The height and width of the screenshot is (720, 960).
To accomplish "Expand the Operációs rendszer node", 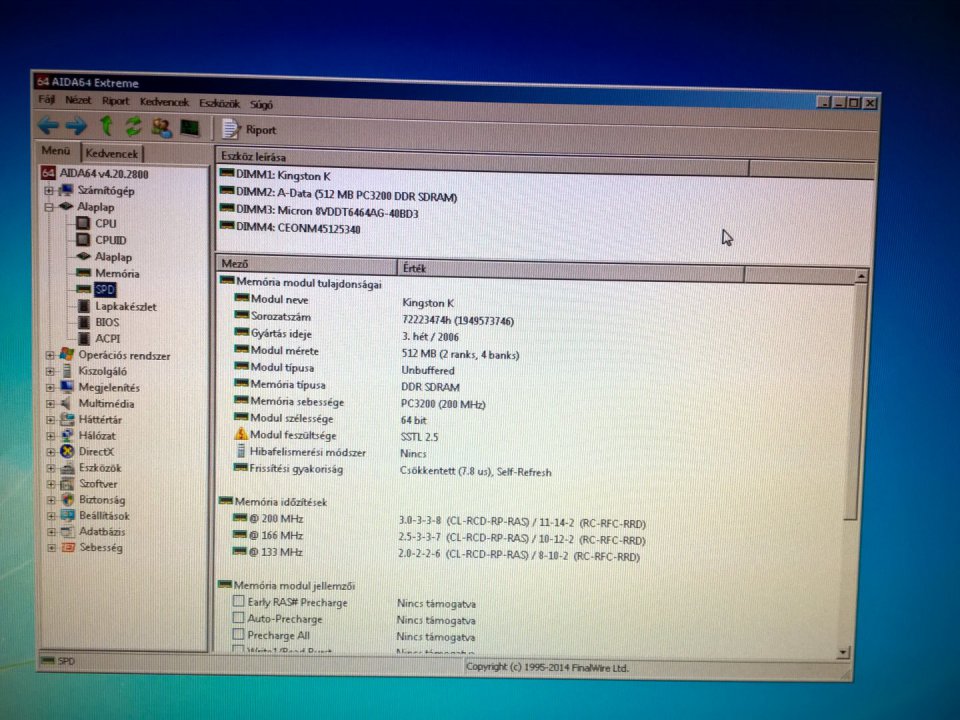I will 50,355.
